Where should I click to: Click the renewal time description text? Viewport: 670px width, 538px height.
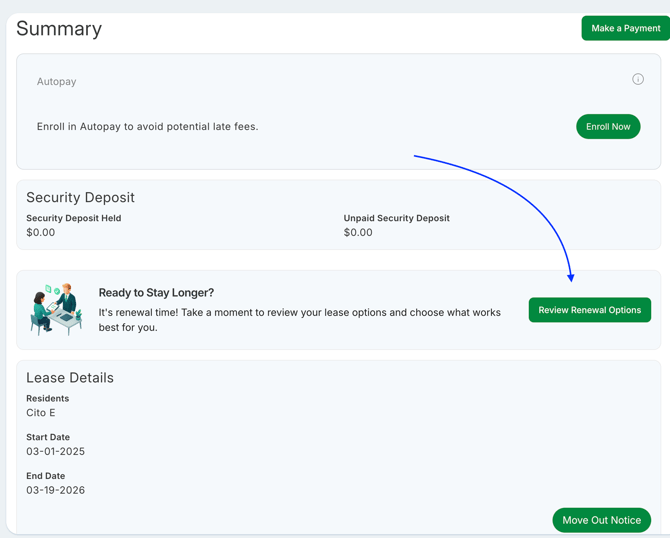pyautogui.click(x=299, y=319)
